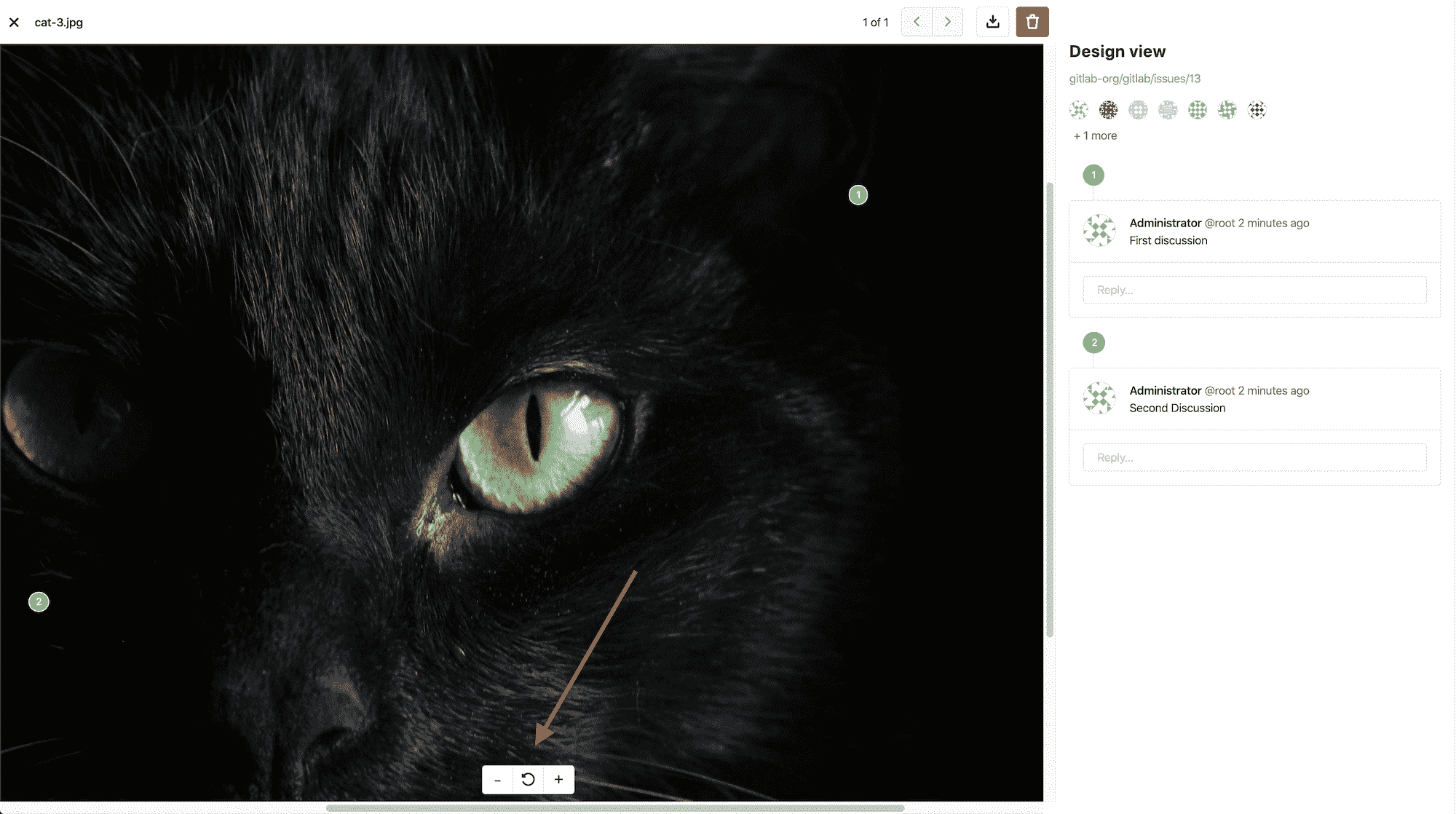Screen dimensions: 1456x814
Task: Reply to the Second Discussion thread
Action: click(1254, 457)
